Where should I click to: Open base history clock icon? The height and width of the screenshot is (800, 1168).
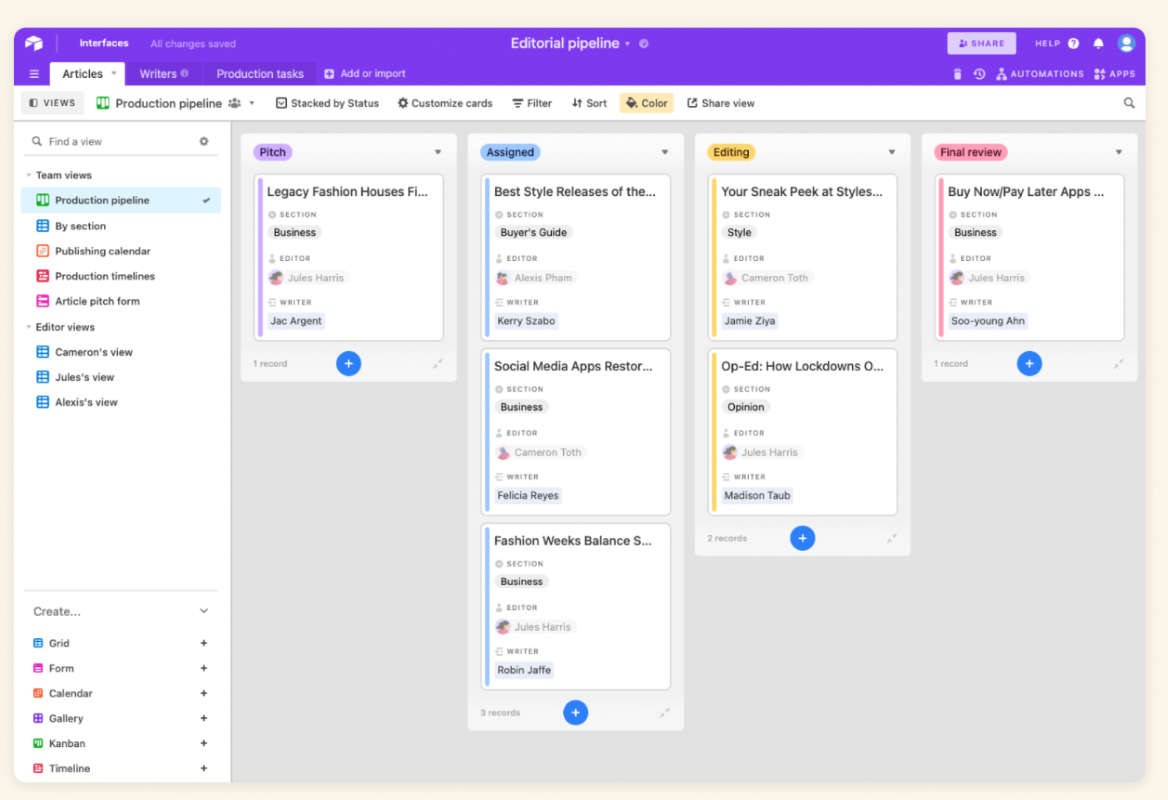979,74
